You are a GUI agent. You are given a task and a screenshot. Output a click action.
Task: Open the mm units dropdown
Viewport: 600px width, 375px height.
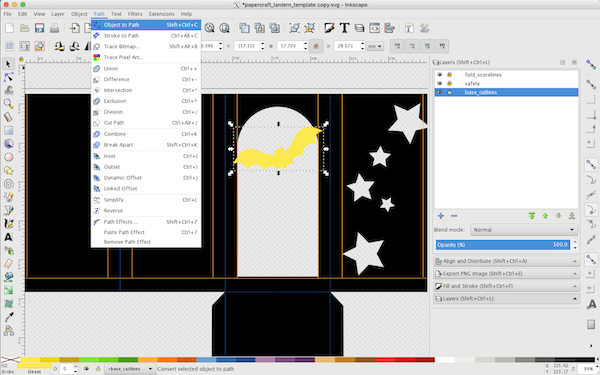pyautogui.click(x=375, y=46)
